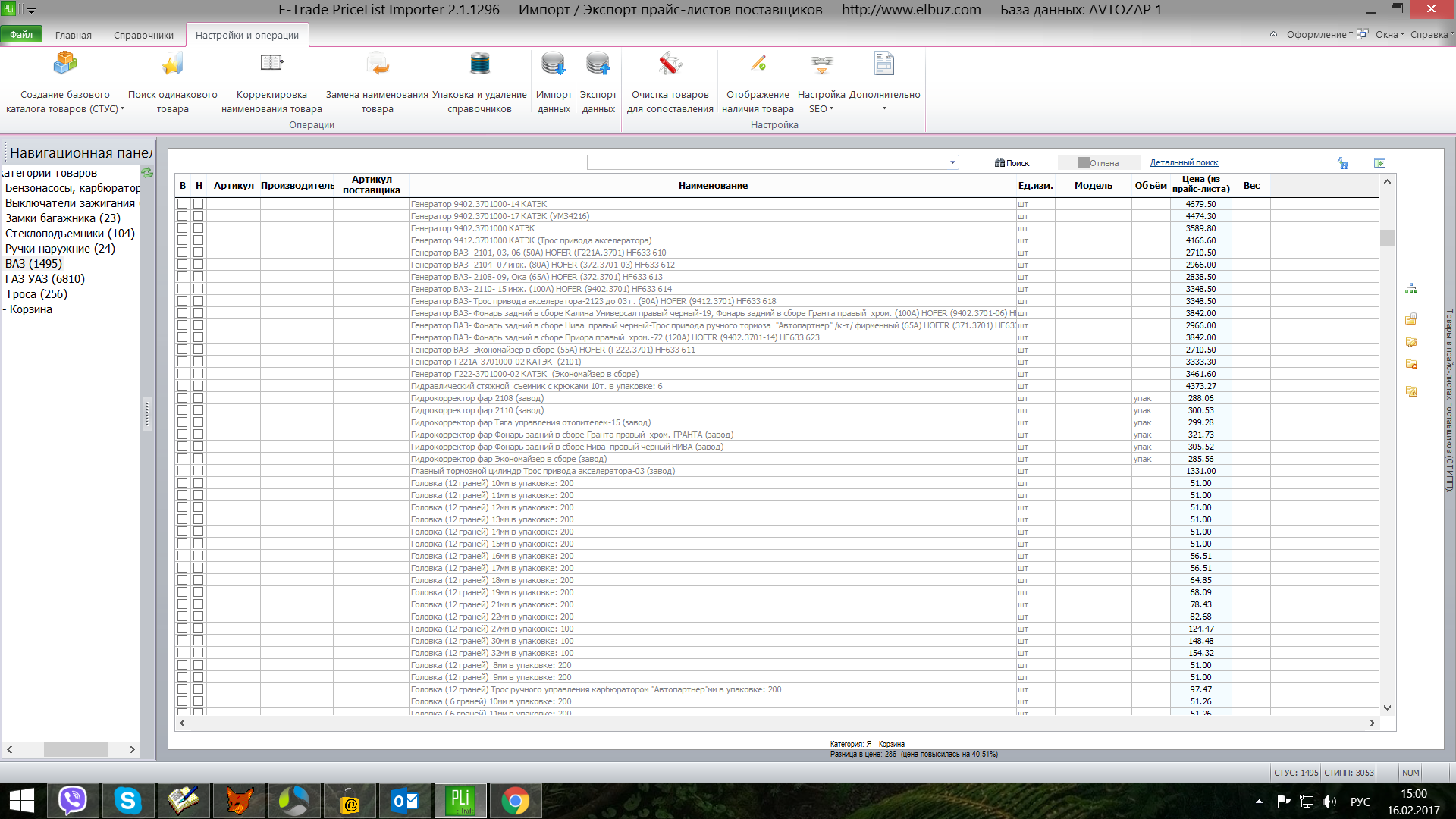Open Упаковка и удаление справочников
Screen dimensions: 1456x819
tap(479, 82)
